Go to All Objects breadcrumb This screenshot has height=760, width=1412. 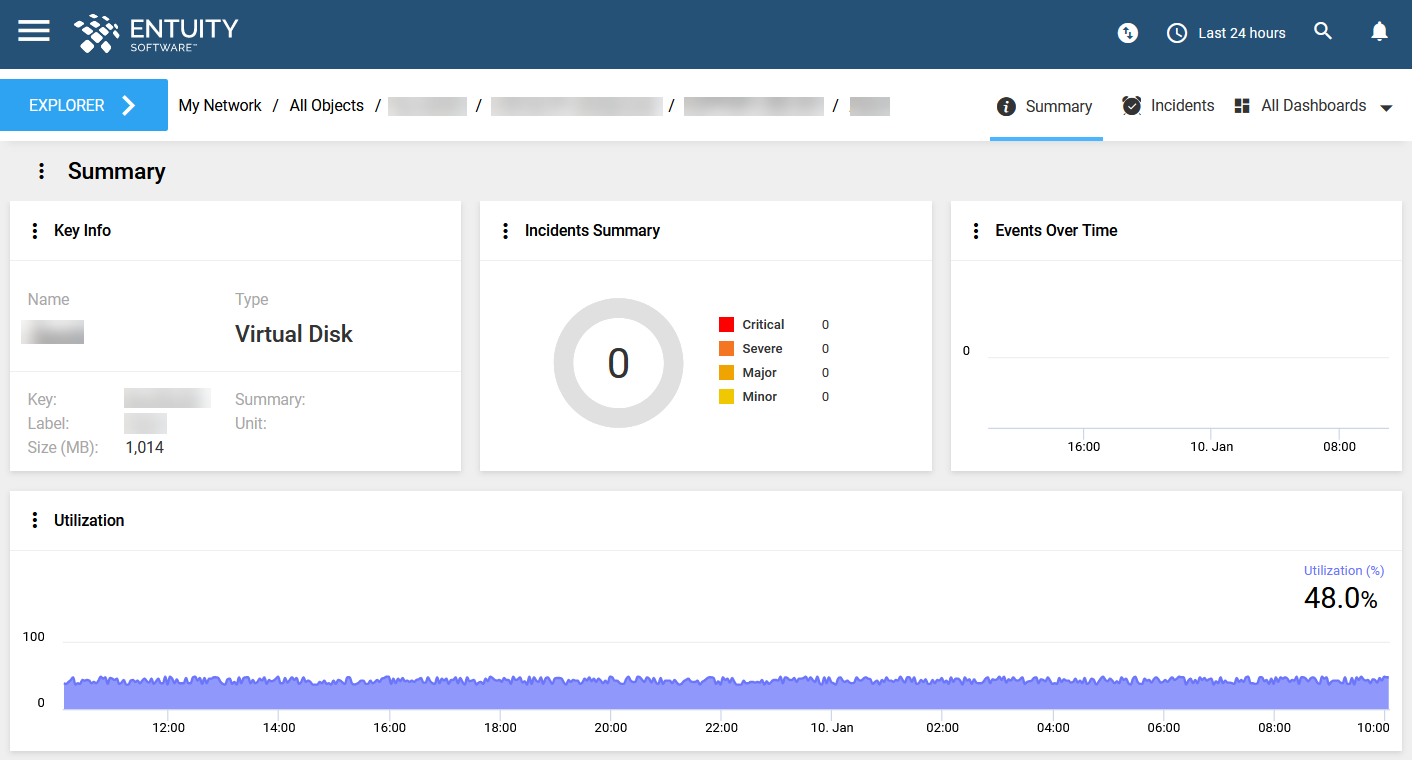(327, 105)
